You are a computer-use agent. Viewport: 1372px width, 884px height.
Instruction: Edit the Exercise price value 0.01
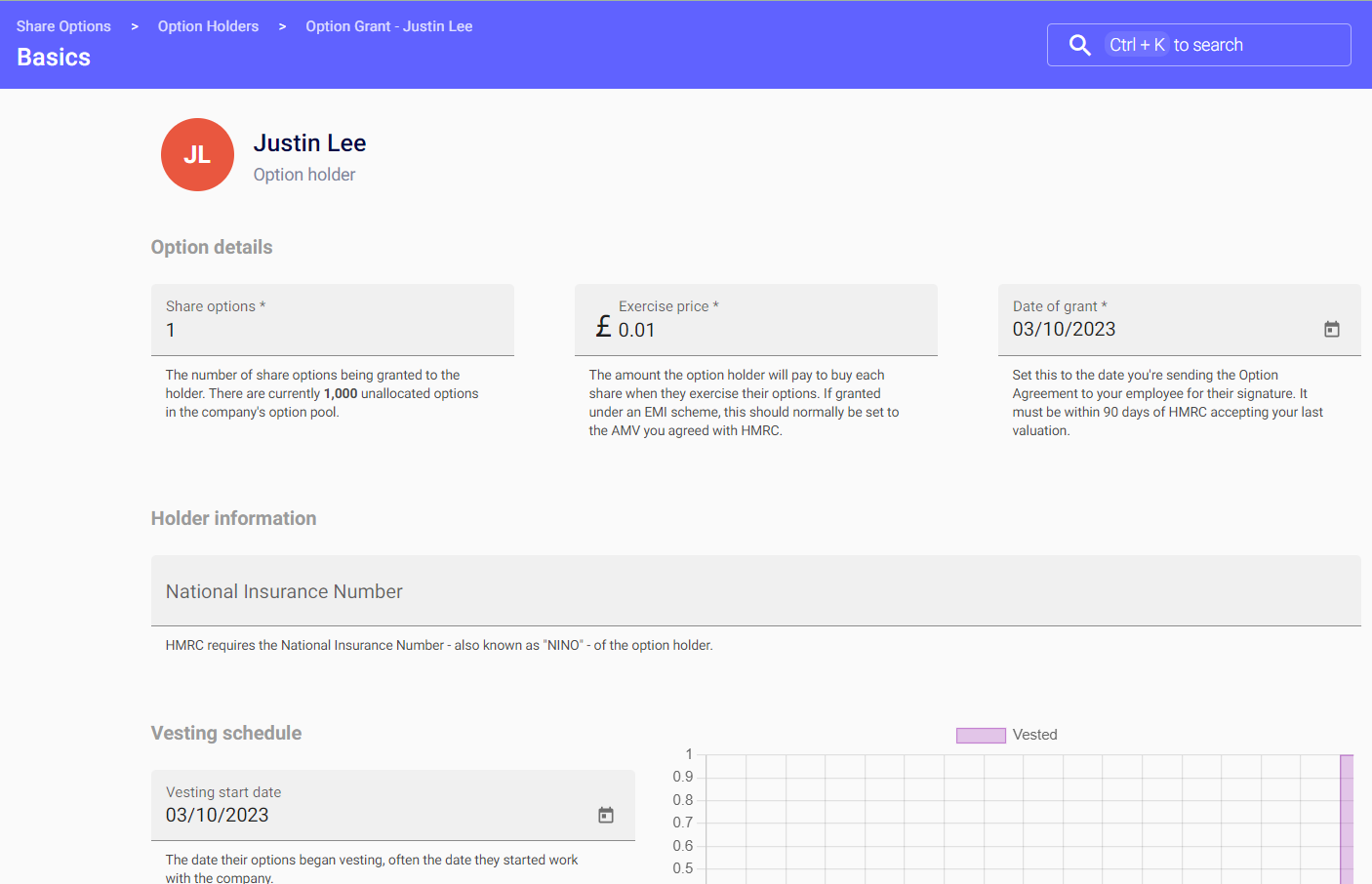(636, 330)
